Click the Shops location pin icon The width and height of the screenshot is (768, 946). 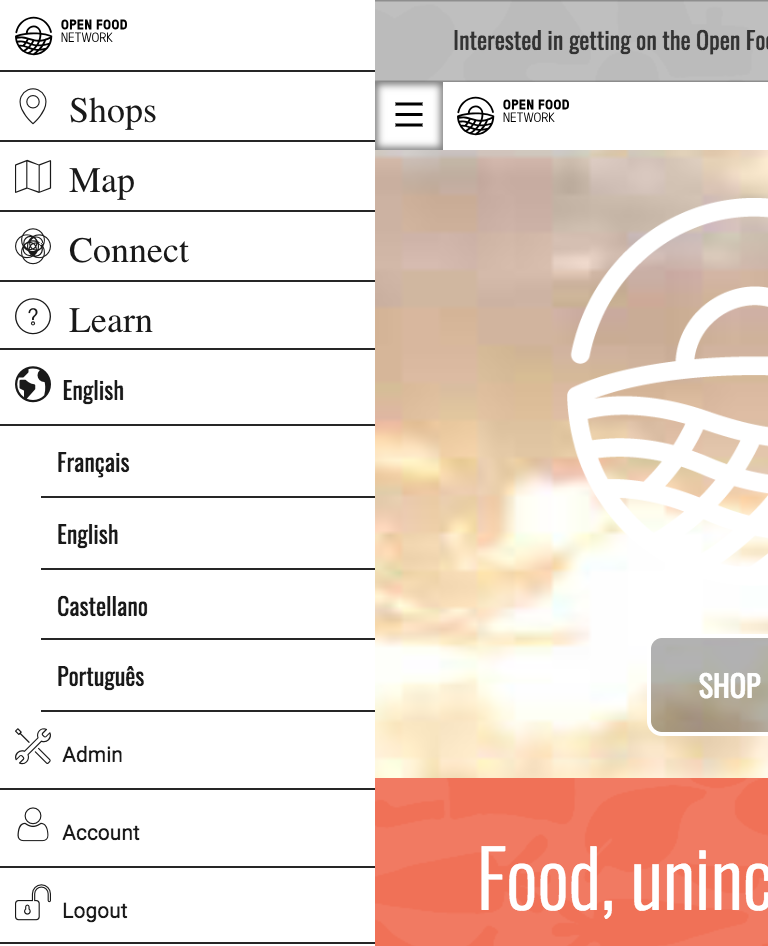coord(33,106)
